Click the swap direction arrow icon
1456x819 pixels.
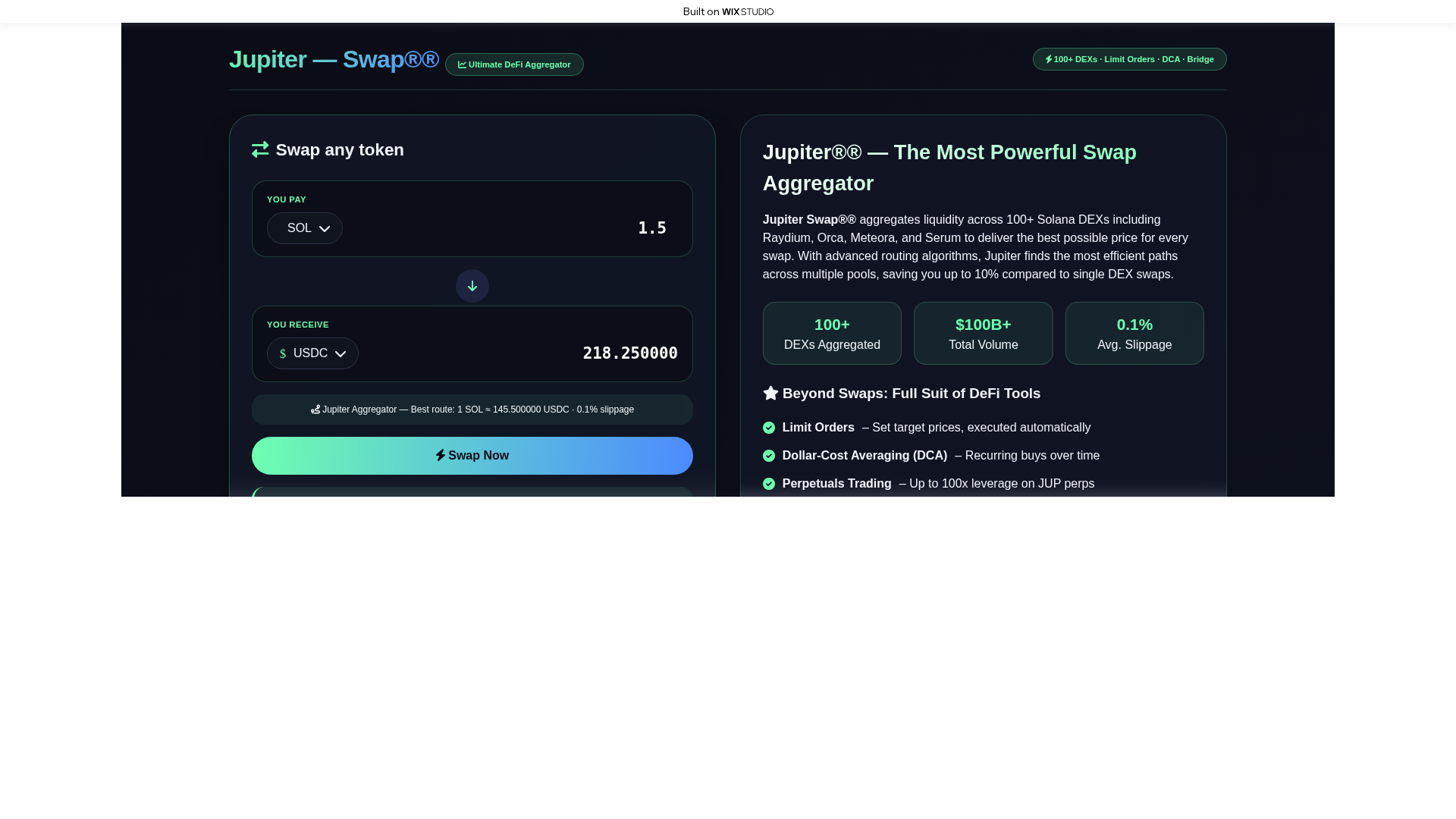tap(472, 286)
